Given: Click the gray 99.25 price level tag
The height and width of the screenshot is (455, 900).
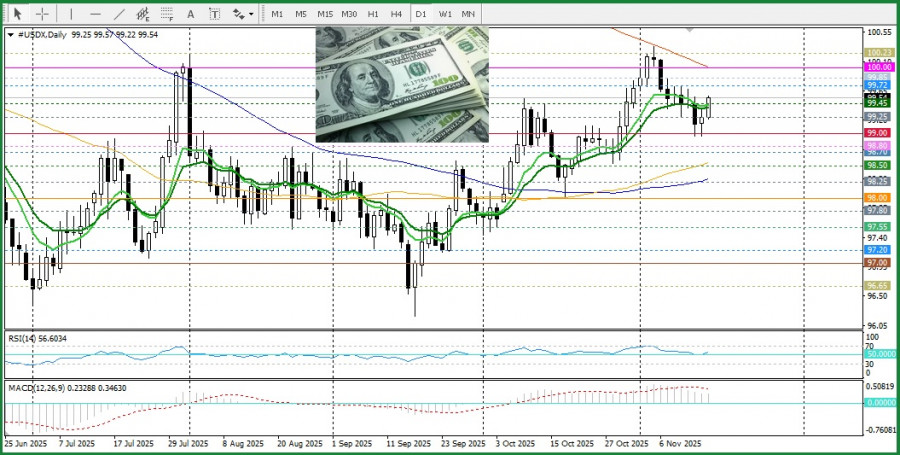Looking at the screenshot, I should tap(878, 117).
